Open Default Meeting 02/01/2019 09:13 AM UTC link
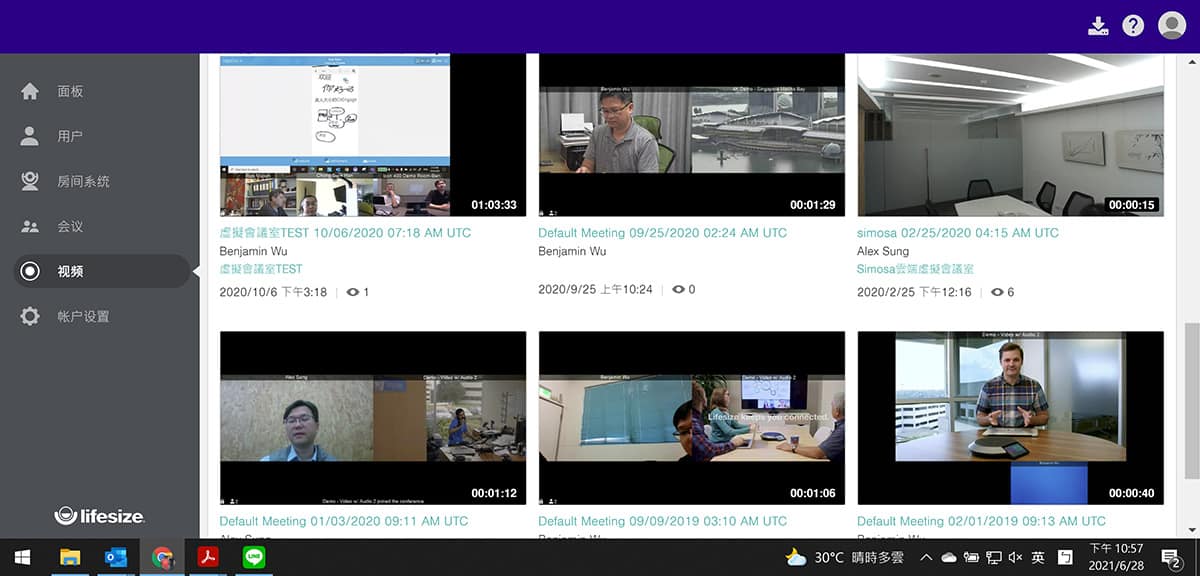 click(982, 521)
